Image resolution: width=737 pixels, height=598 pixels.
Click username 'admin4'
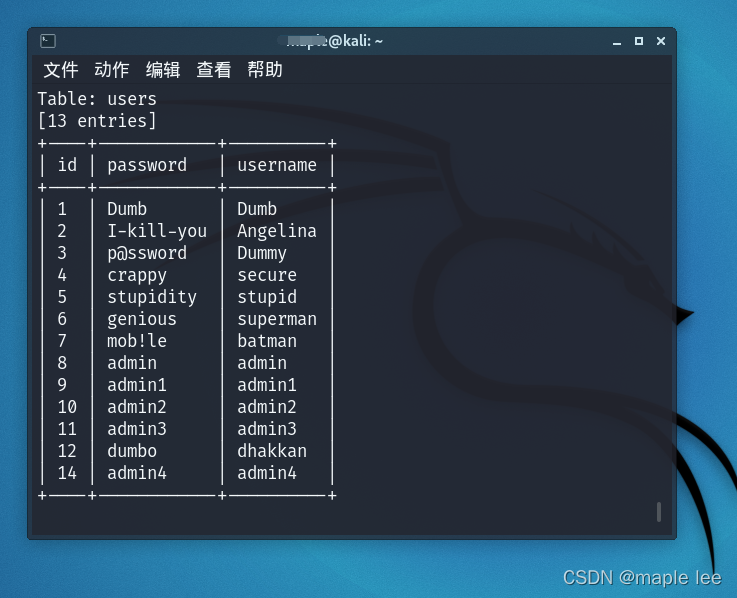point(267,473)
